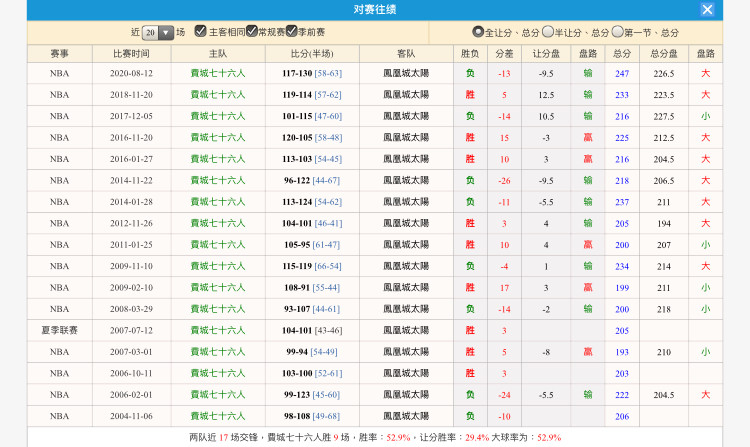Select the 全让分、总分 radio option
Screen dimensions: 750x447
[x=478, y=32]
